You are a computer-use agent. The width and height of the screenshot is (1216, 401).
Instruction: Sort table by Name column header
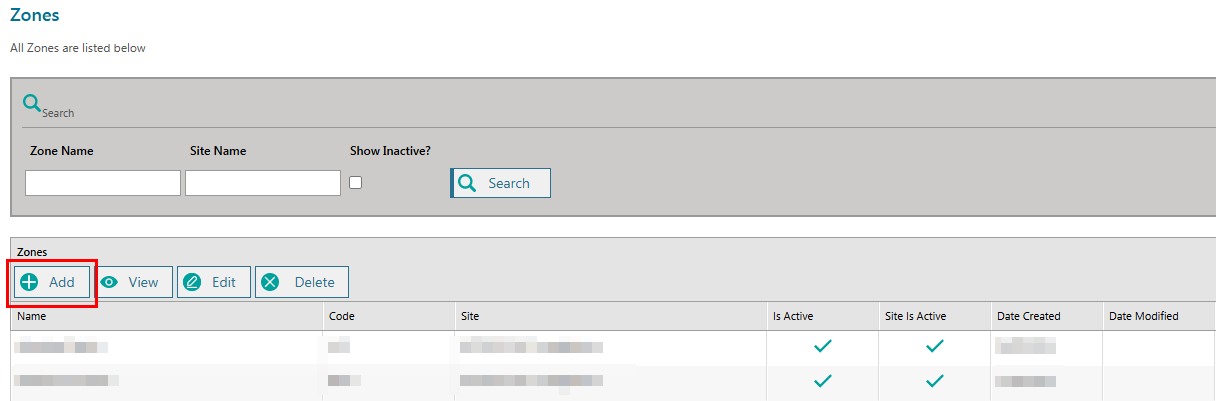coord(32,316)
